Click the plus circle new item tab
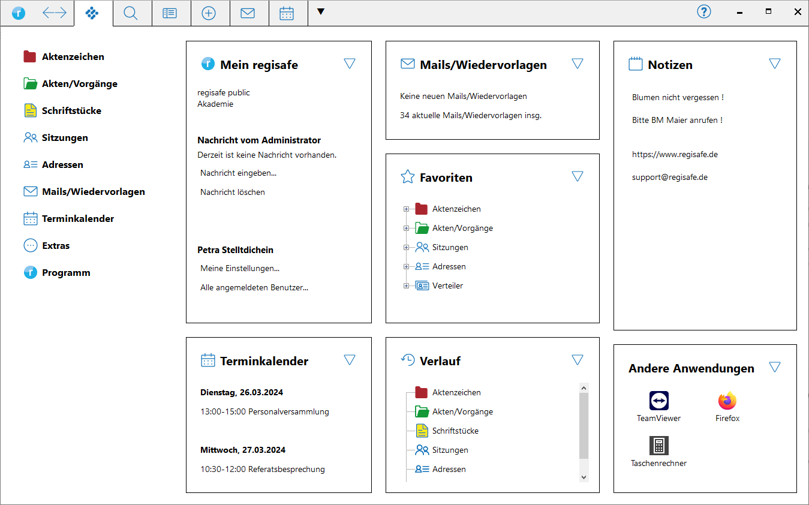The height and width of the screenshot is (505, 809). [209, 13]
